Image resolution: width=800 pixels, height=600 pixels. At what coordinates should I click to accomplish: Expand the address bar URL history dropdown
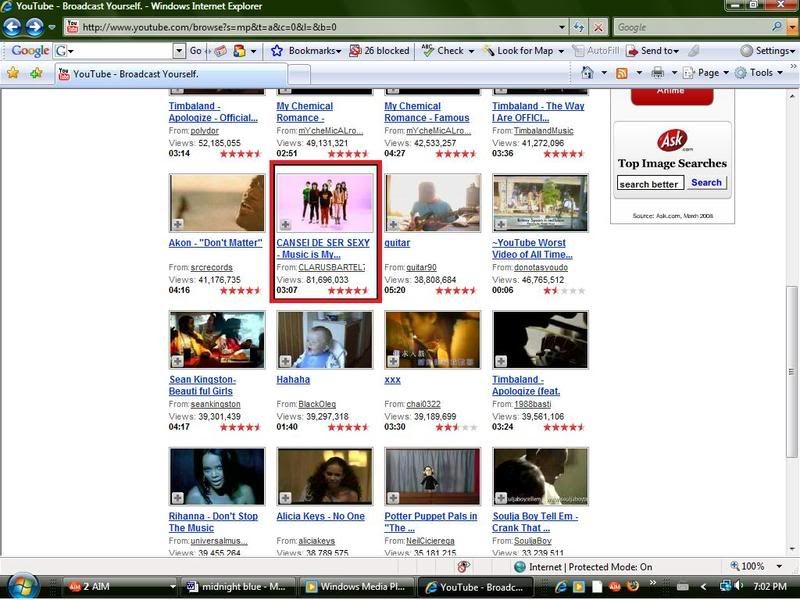tap(562, 27)
